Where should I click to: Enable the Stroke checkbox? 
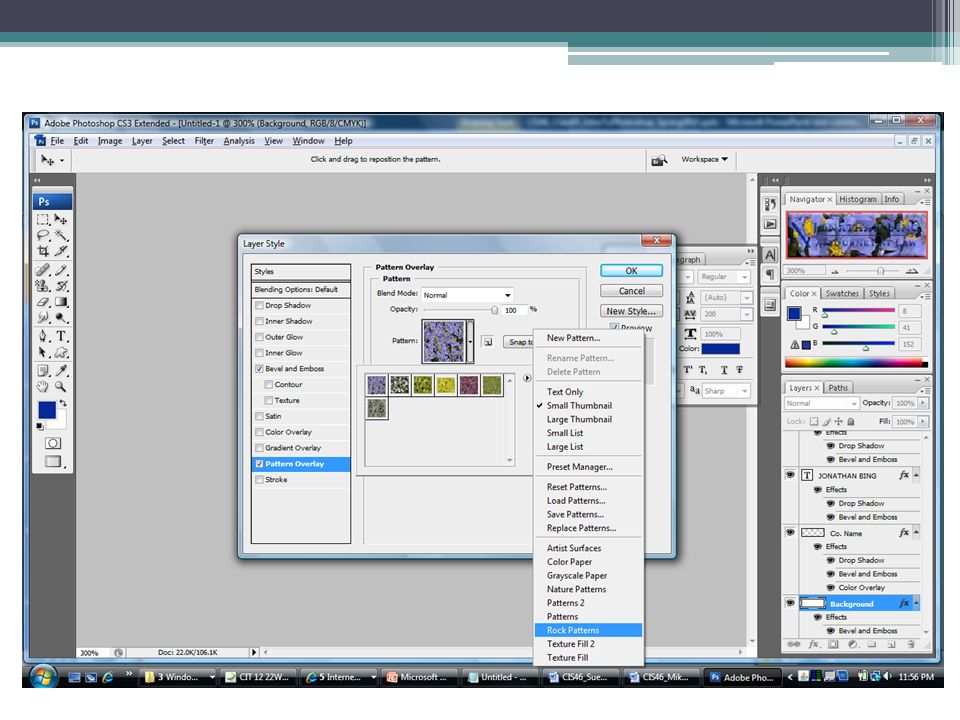[260, 479]
